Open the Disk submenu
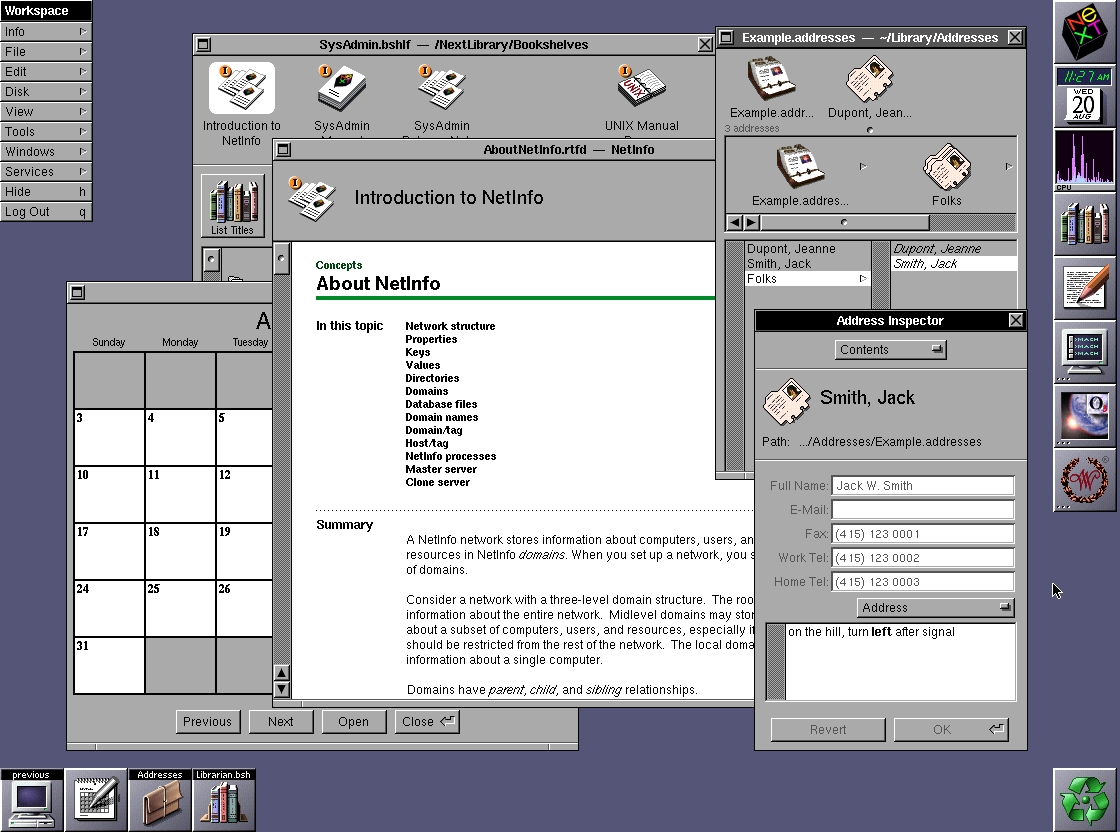1120x832 pixels. pos(46,91)
